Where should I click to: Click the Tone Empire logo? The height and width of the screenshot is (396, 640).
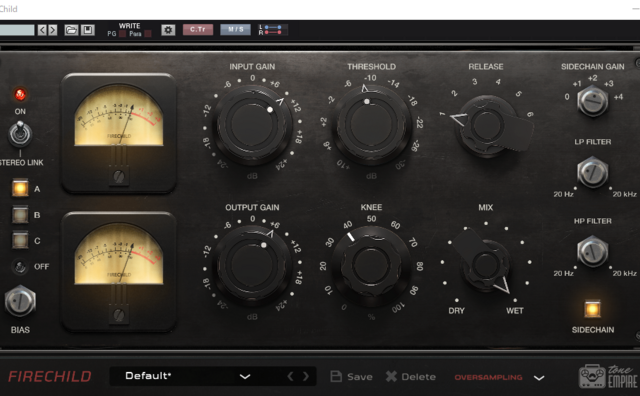click(608, 376)
